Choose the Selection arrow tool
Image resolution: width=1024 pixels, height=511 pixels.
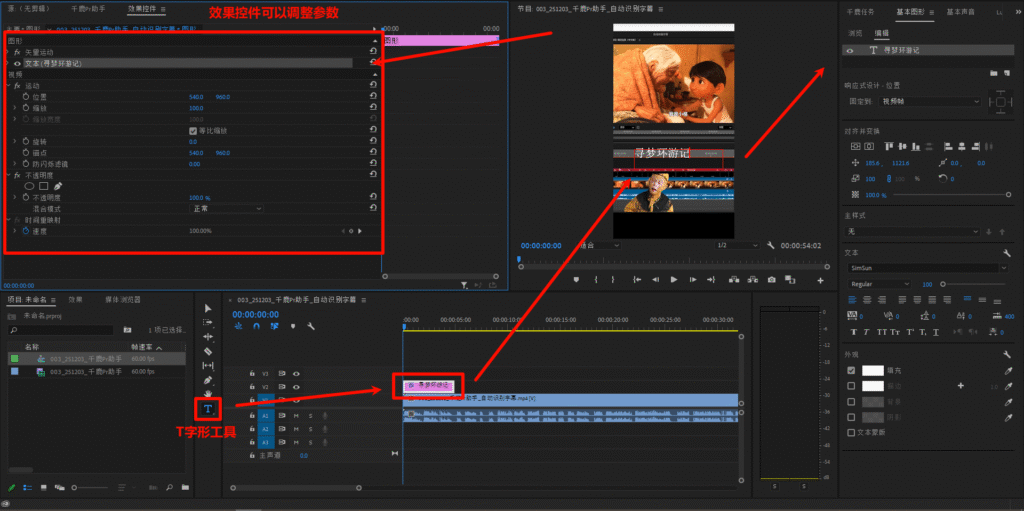pos(208,308)
